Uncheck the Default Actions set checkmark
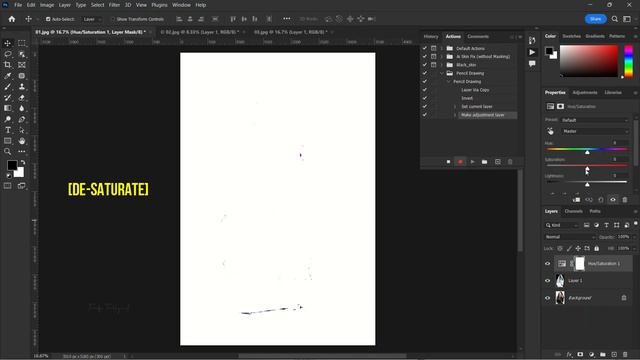The height and width of the screenshot is (360, 640). [x=424, y=48]
